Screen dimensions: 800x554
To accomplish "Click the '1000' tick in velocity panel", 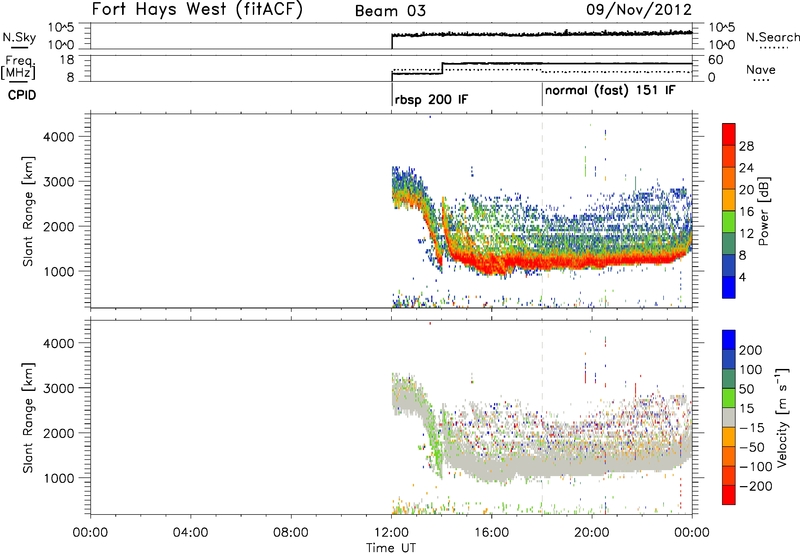I will pos(58,478).
